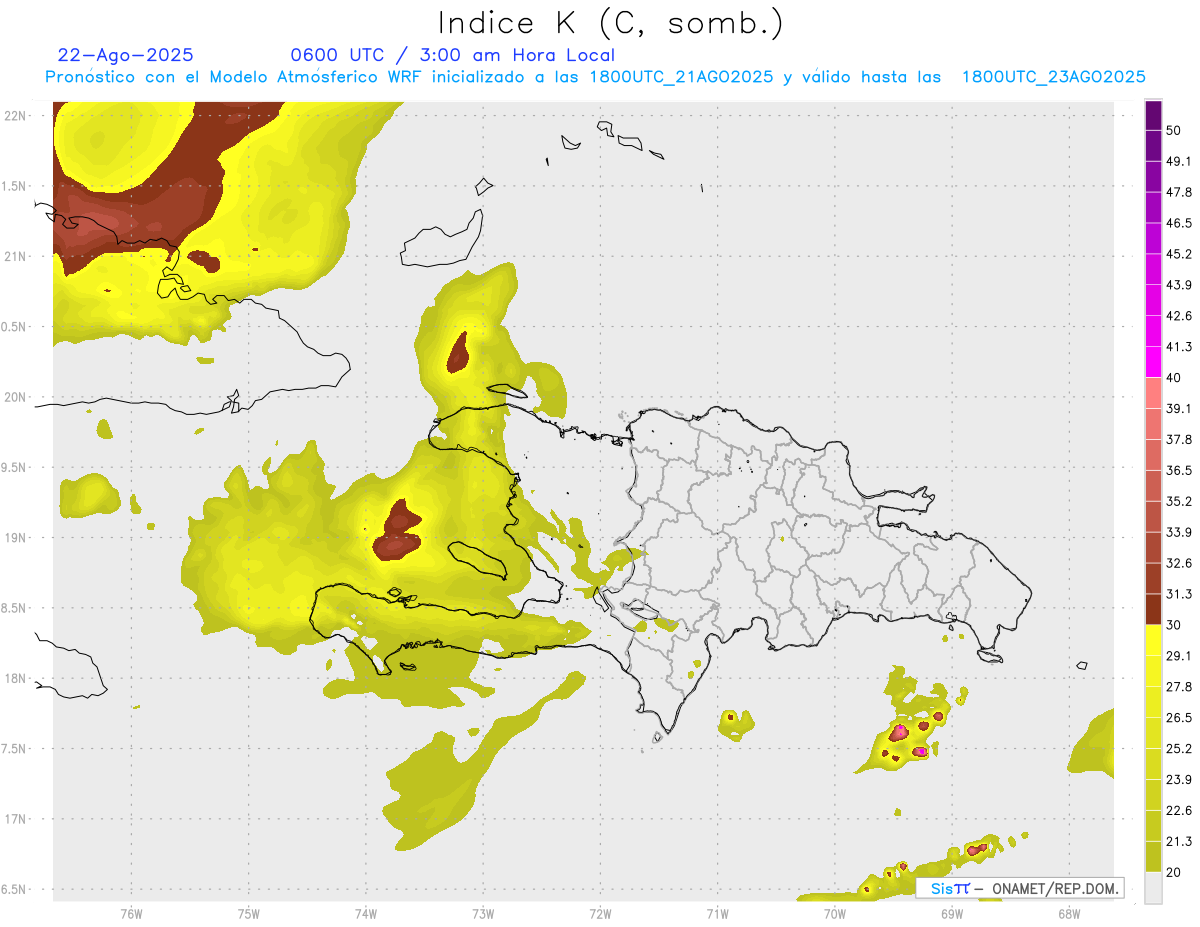Viewport: 1200px width, 927px height.
Task: Click the colorbar value '33.9'
Action: [x=1179, y=532]
